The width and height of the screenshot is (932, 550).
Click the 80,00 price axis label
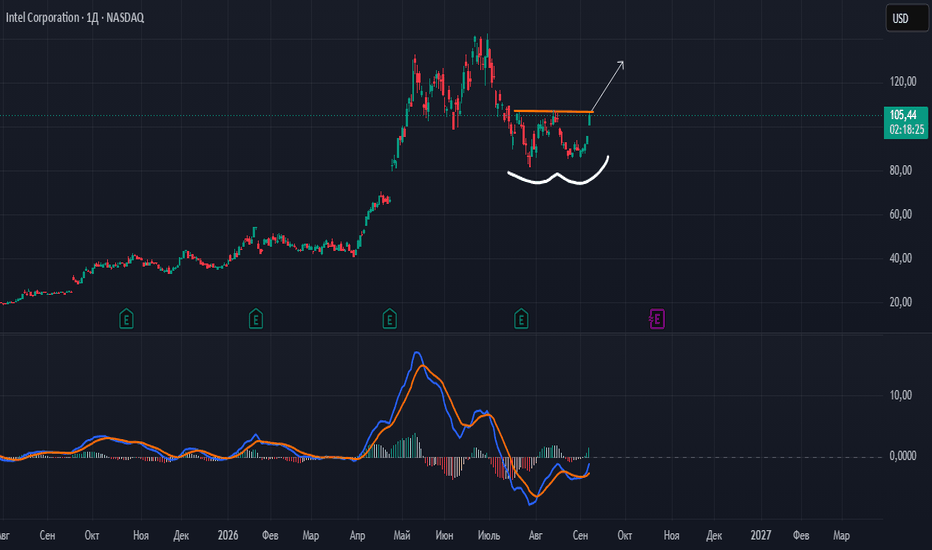pos(900,170)
